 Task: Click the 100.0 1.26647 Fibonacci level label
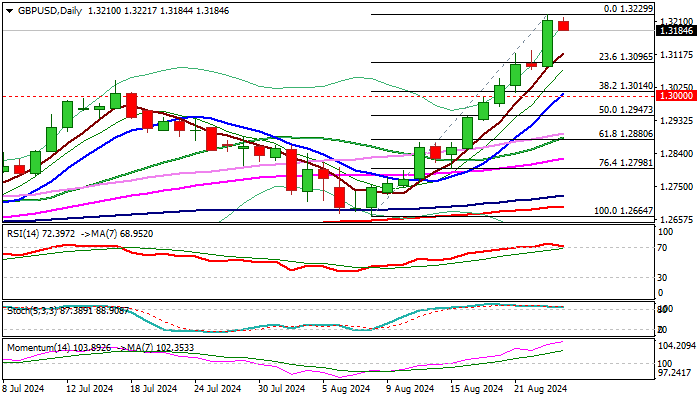click(624, 211)
